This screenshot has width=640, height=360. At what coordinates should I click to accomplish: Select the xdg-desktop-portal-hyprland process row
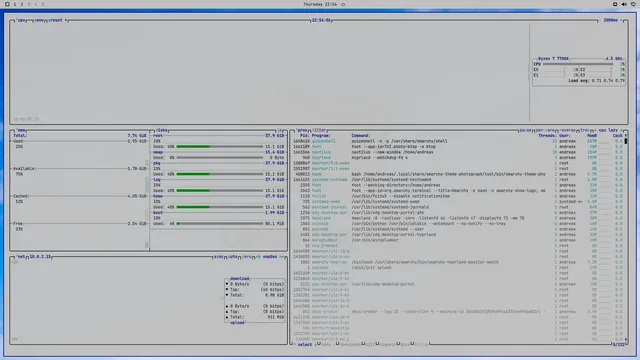point(457,235)
